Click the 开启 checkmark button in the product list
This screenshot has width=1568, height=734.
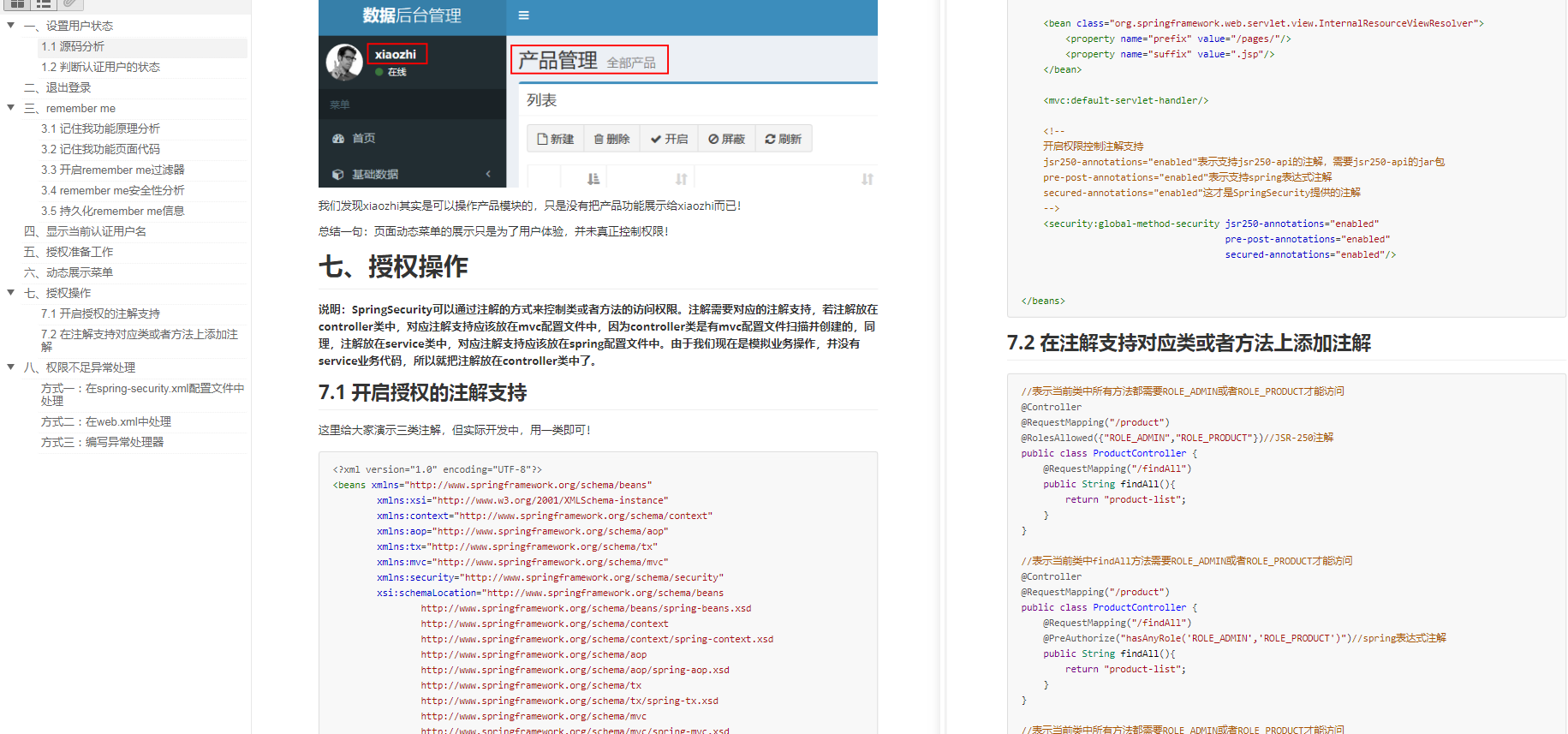(669, 139)
